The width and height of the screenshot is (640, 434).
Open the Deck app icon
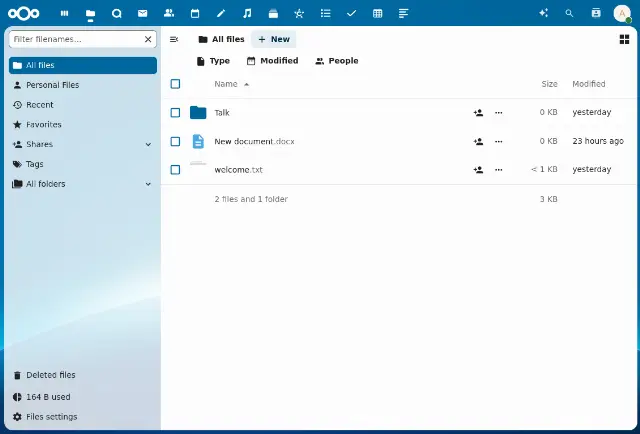[273, 13]
